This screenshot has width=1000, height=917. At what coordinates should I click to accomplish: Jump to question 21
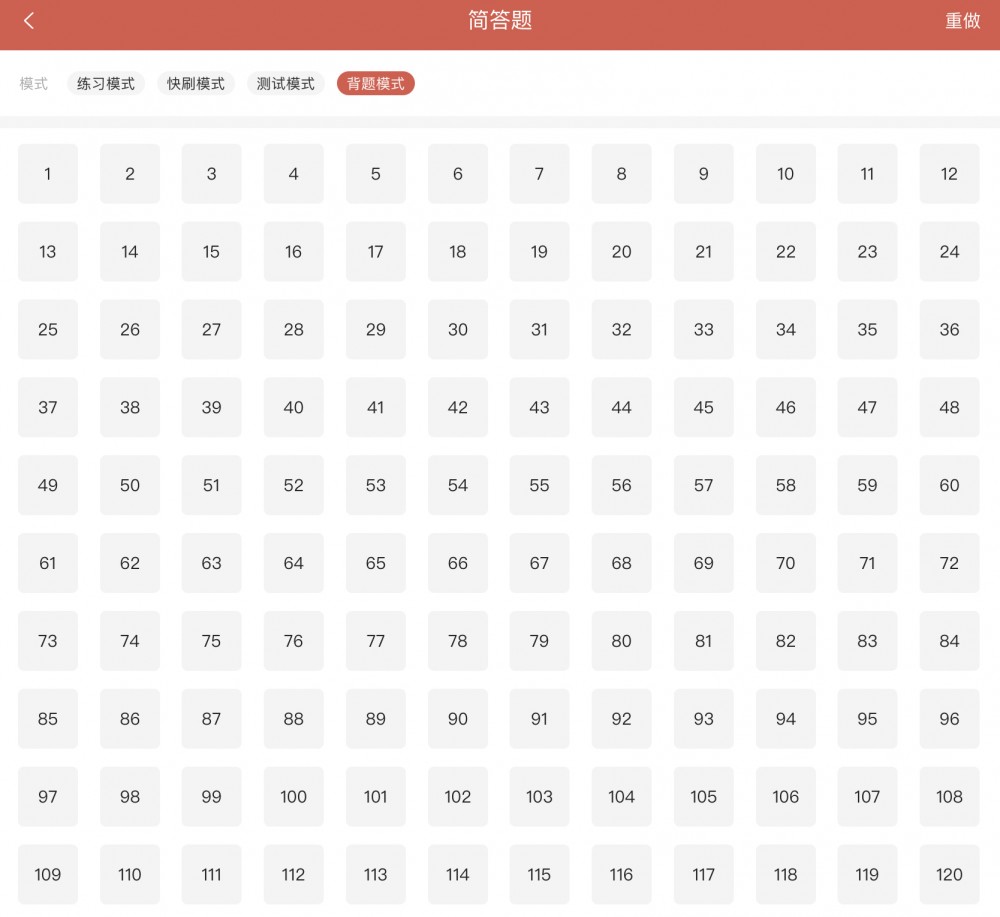pyautogui.click(x=703, y=251)
